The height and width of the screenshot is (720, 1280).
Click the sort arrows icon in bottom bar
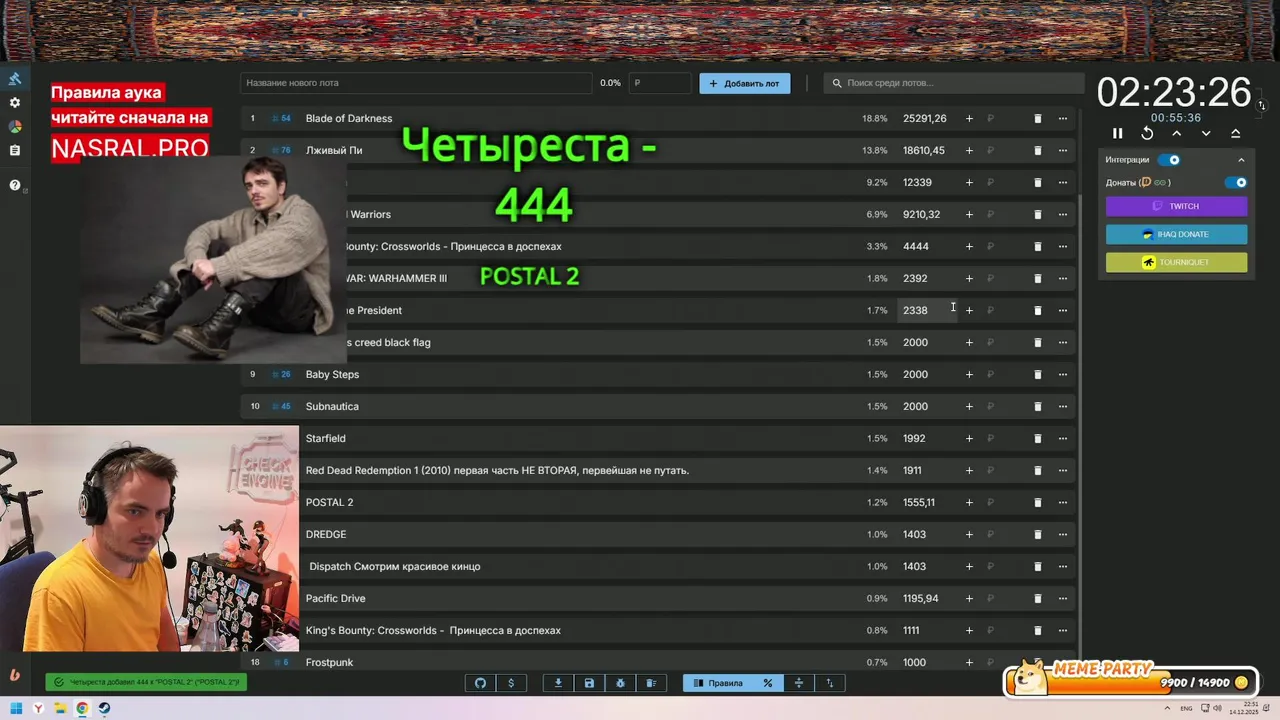830,683
